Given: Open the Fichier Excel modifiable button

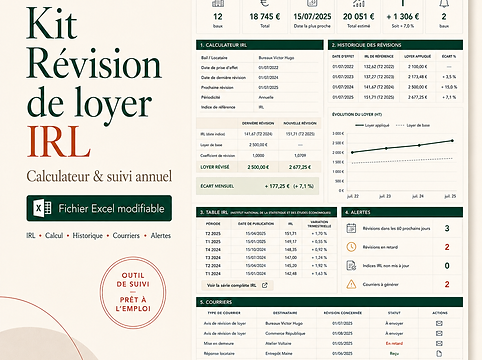Looking at the screenshot, I should point(99,208).
